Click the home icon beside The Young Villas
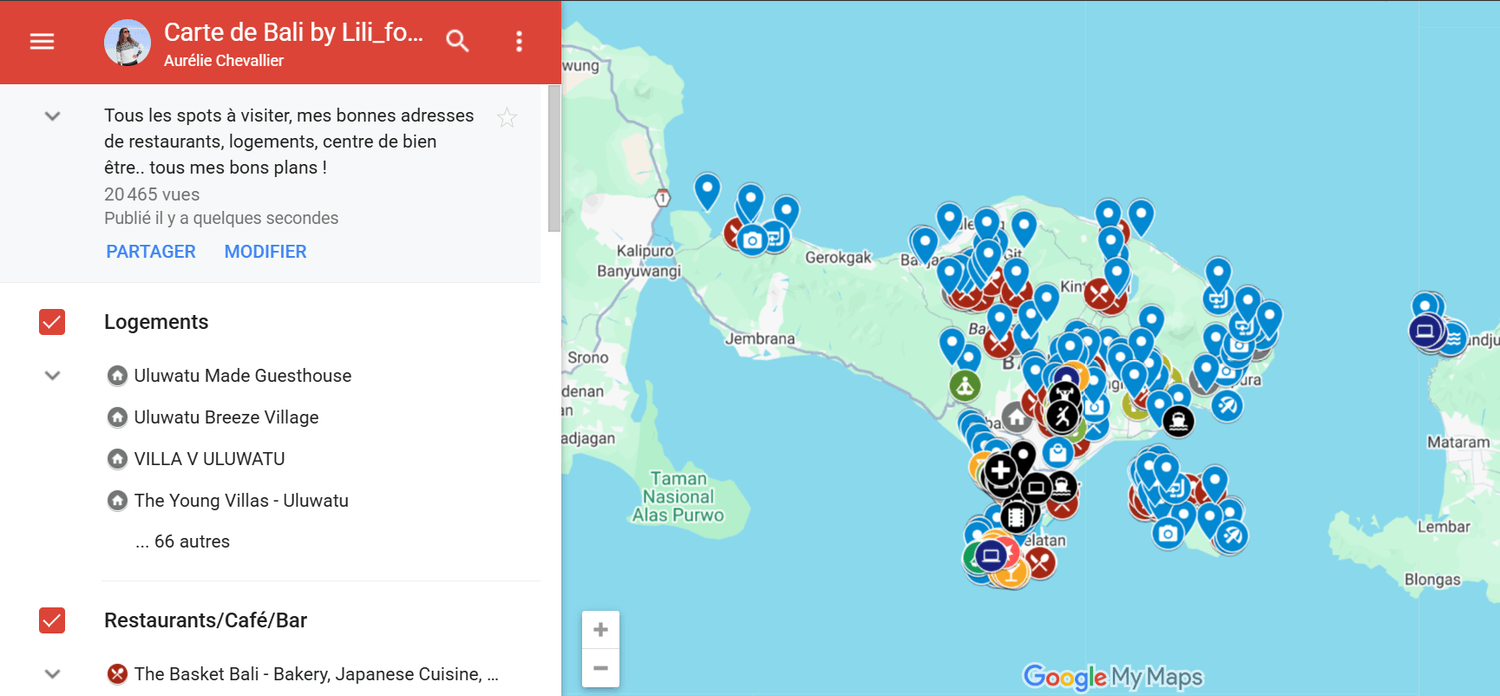This screenshot has height=696, width=1500. pos(117,501)
